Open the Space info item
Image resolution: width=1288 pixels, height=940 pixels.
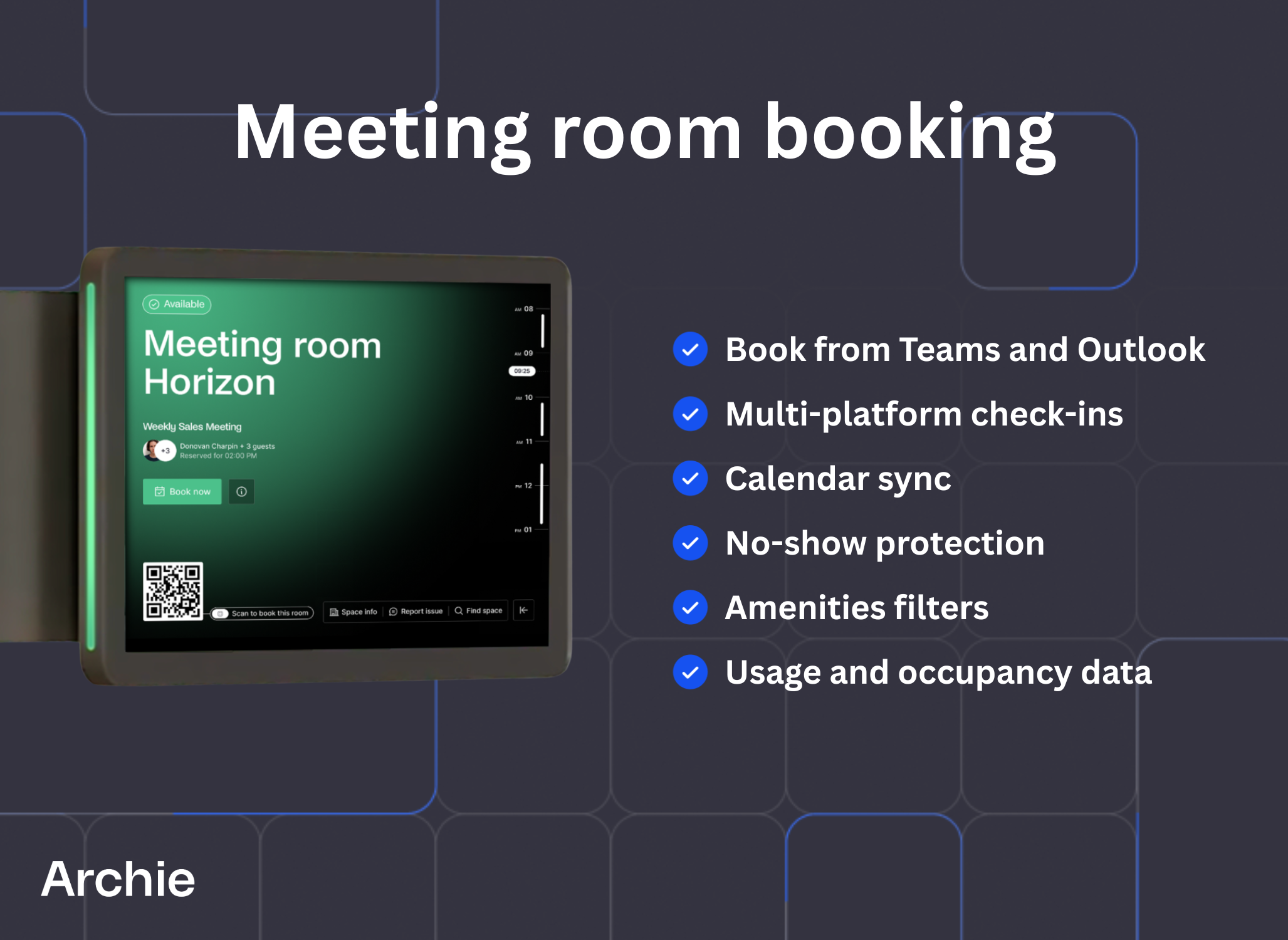353,612
